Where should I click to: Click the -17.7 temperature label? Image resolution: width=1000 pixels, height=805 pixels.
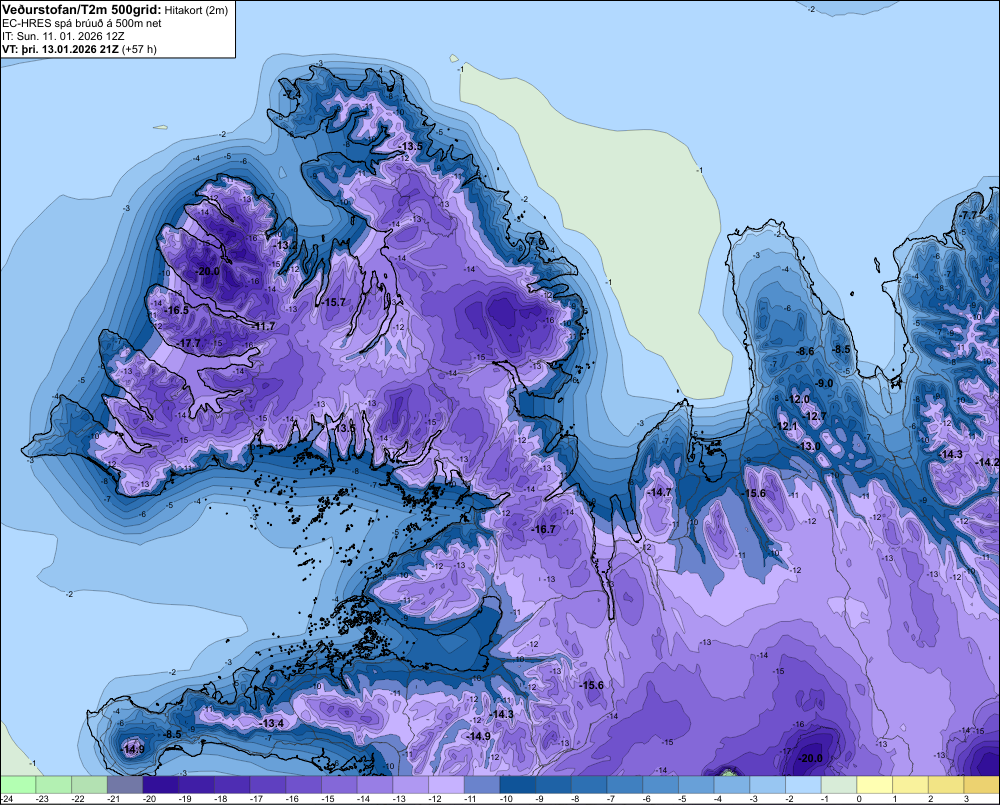(189, 343)
